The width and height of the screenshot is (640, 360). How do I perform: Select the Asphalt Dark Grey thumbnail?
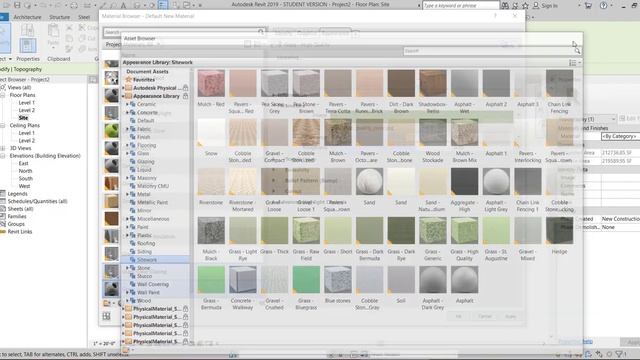[433, 280]
